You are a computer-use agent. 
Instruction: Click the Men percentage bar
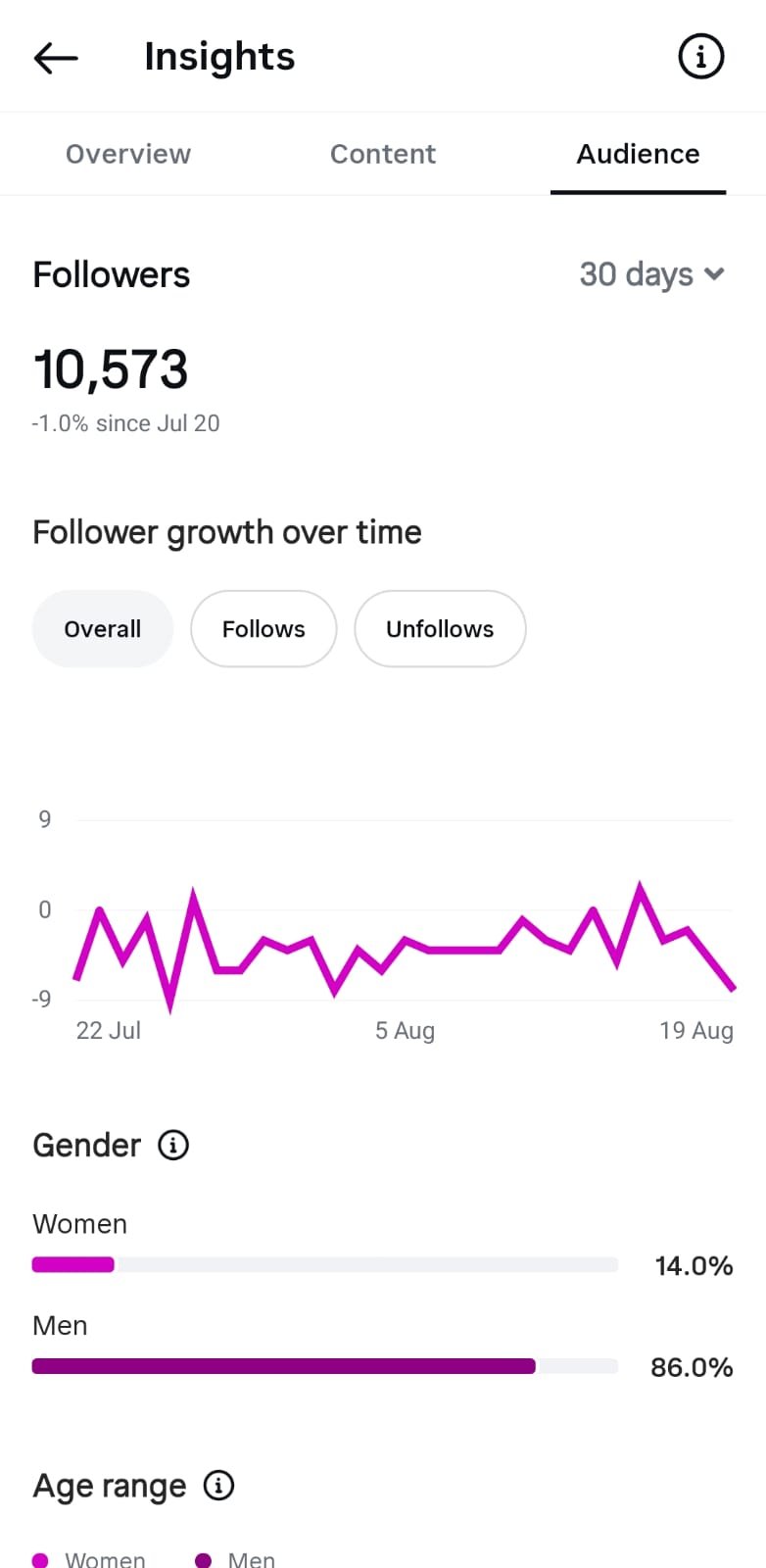pyautogui.click(x=325, y=1366)
